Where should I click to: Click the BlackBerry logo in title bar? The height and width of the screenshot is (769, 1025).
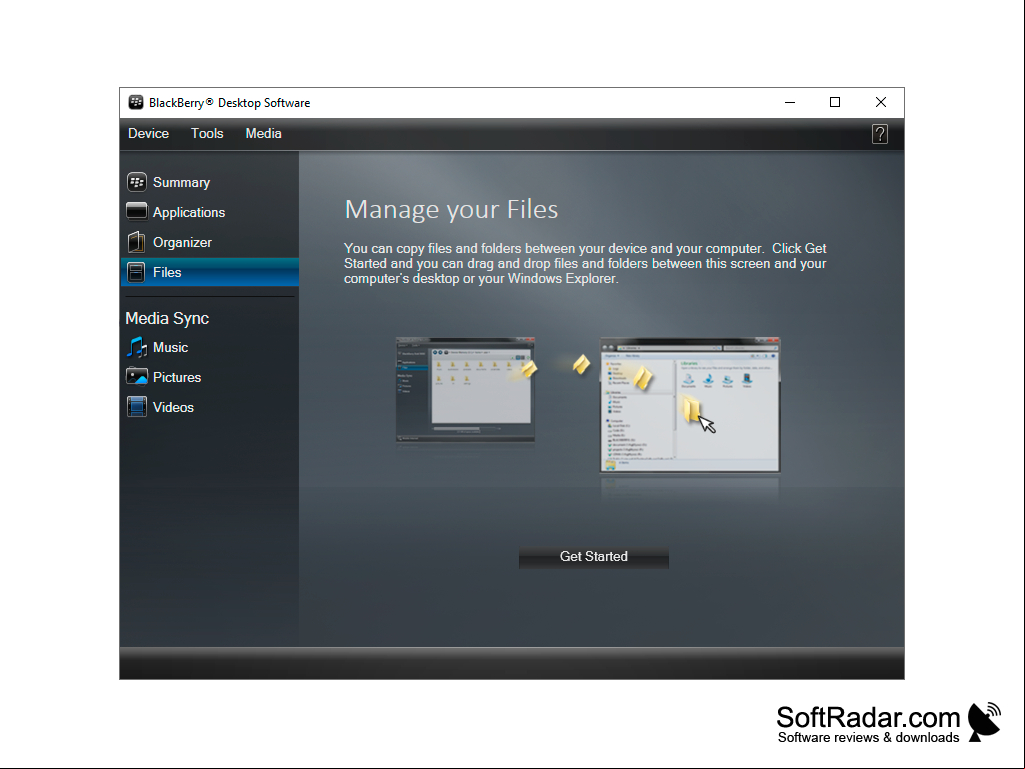136,103
